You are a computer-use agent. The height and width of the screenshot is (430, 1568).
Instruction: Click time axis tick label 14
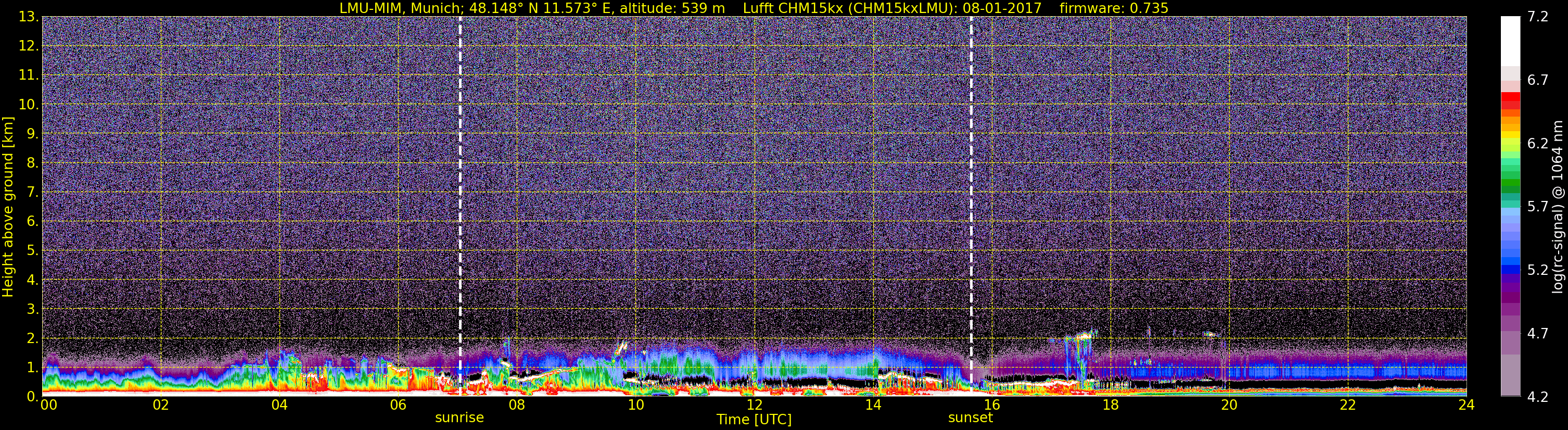[873, 405]
